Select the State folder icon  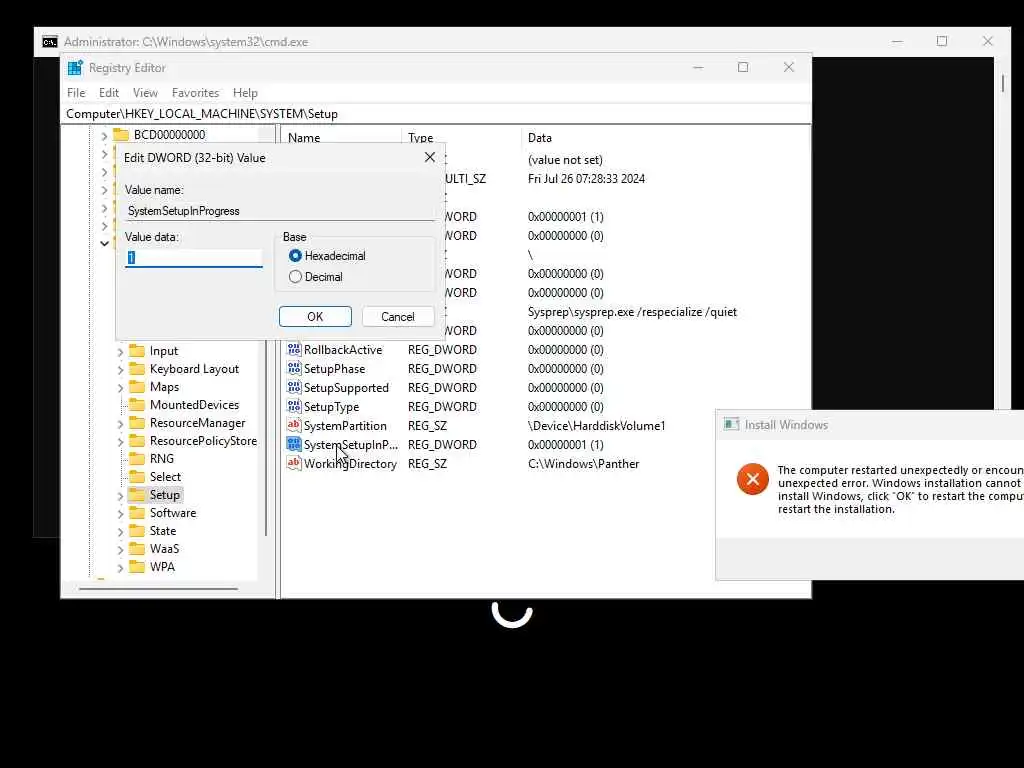coord(136,531)
